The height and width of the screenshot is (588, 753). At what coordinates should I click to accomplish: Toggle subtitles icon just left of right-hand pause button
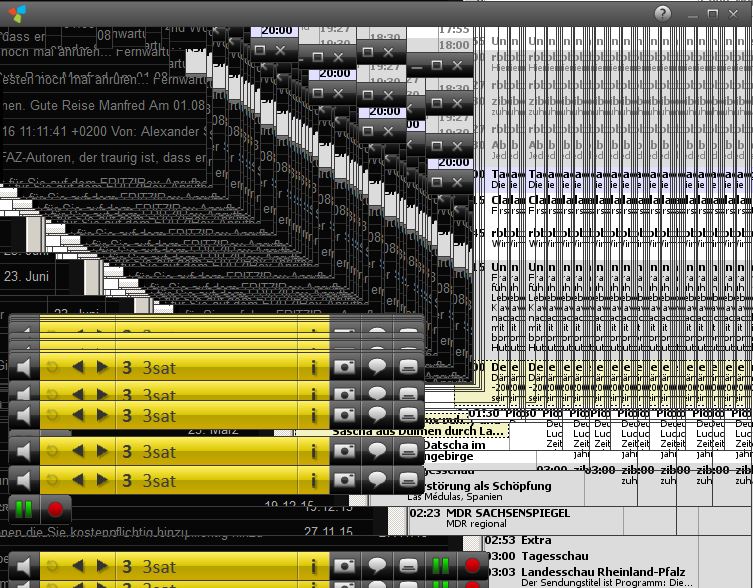coord(408,566)
